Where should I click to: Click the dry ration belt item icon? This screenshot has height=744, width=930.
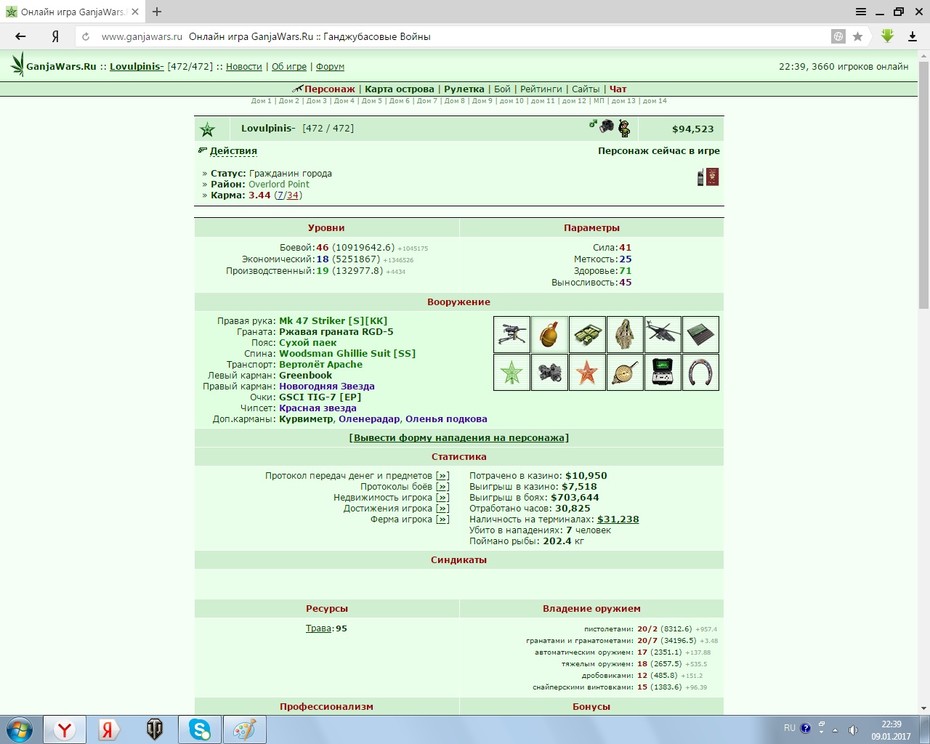point(587,335)
